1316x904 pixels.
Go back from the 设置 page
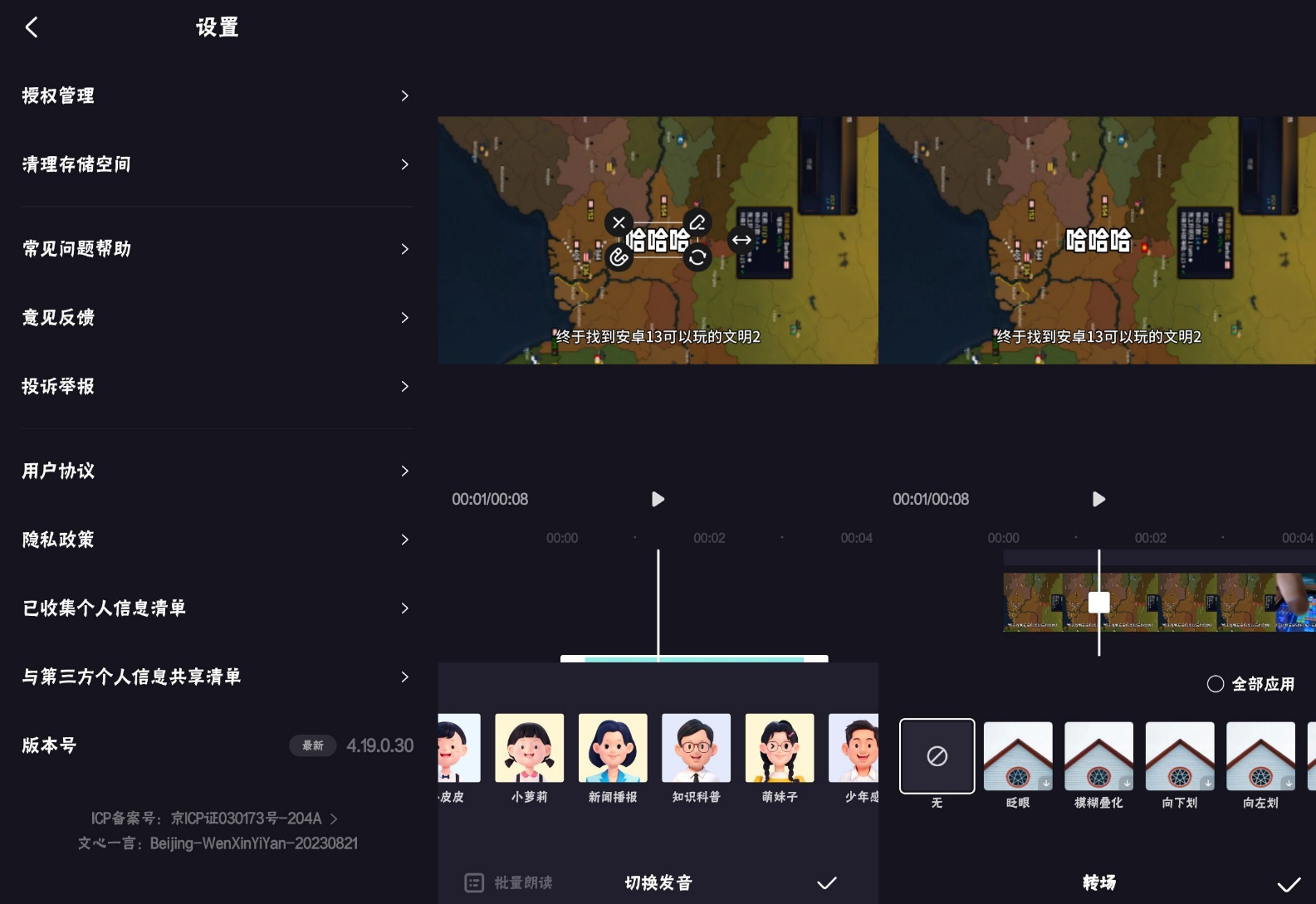click(x=32, y=27)
